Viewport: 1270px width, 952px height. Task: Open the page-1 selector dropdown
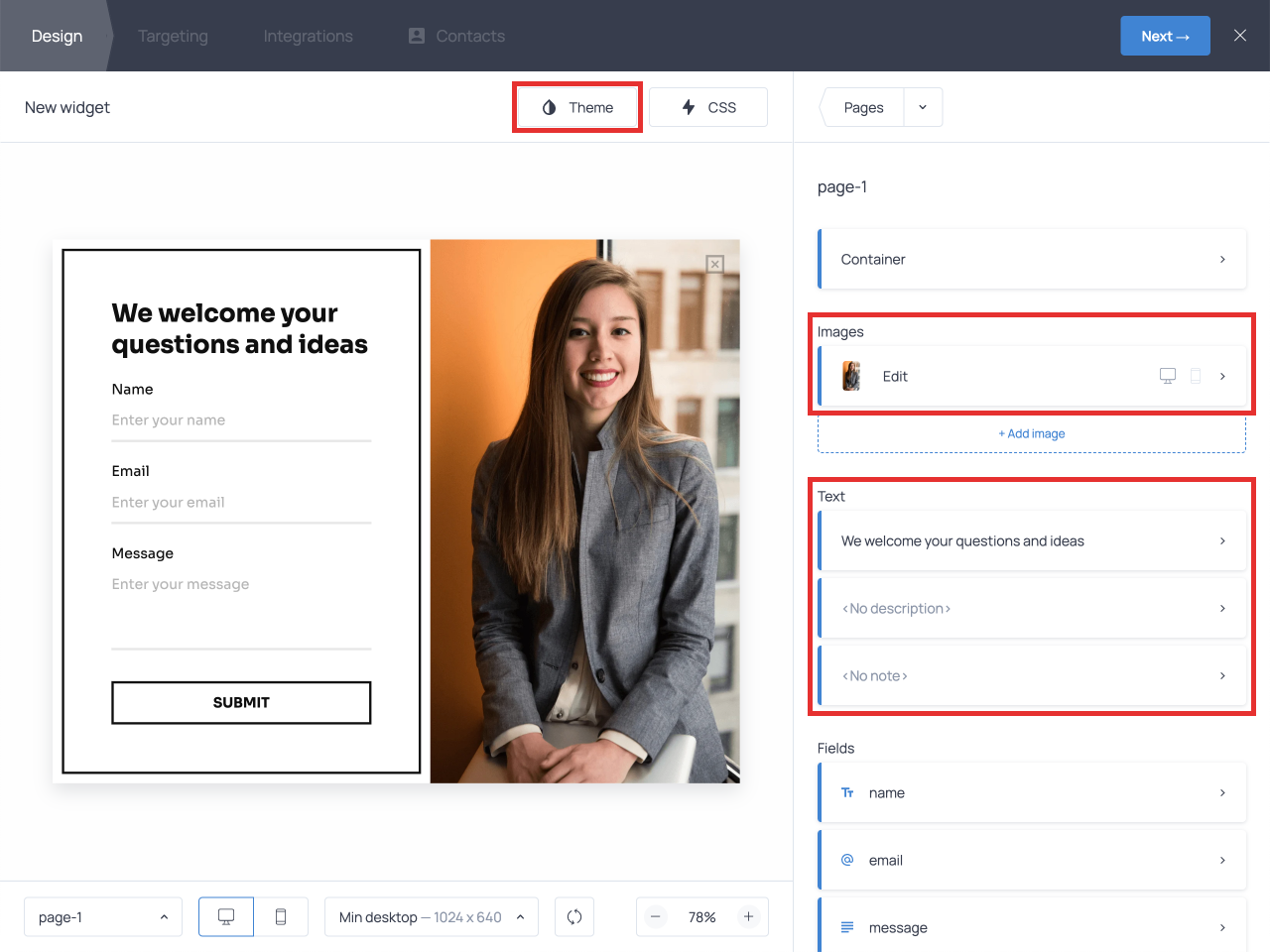[x=102, y=916]
